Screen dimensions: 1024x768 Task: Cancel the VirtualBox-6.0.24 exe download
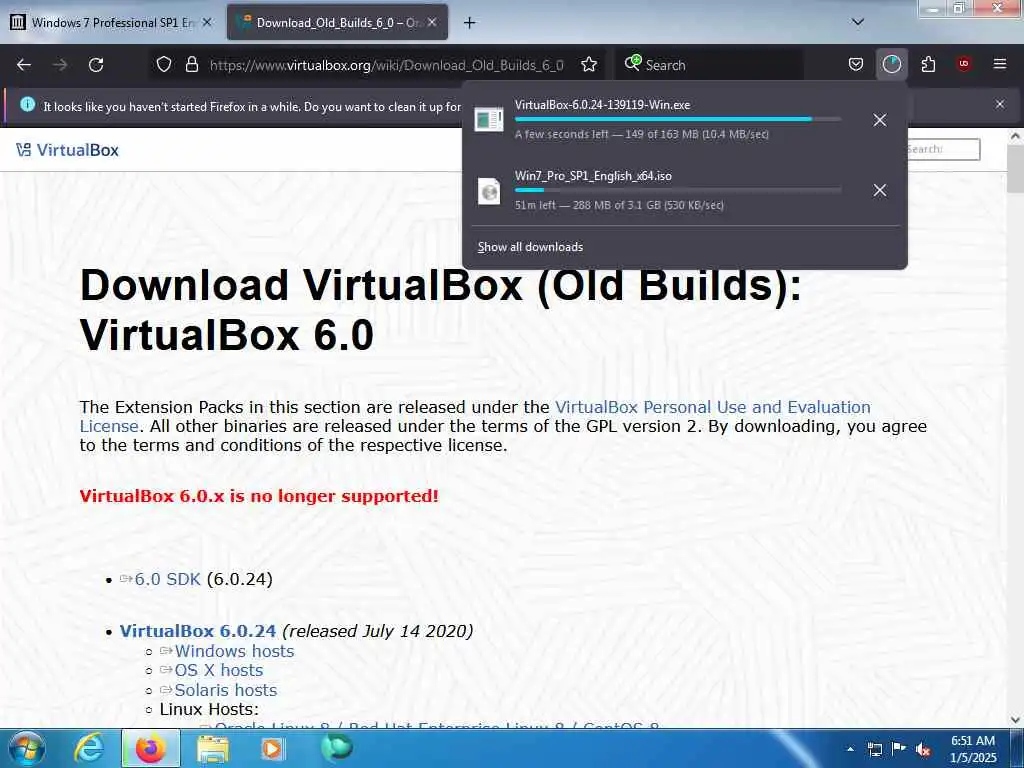pos(880,120)
